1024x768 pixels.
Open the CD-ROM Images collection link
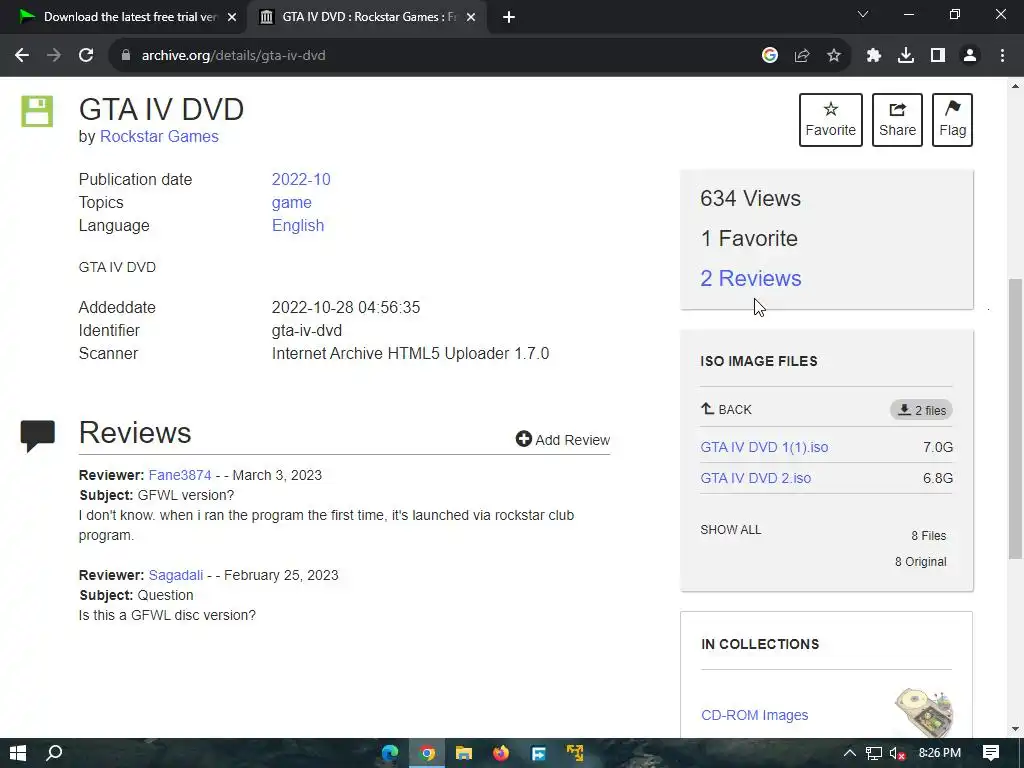point(754,715)
